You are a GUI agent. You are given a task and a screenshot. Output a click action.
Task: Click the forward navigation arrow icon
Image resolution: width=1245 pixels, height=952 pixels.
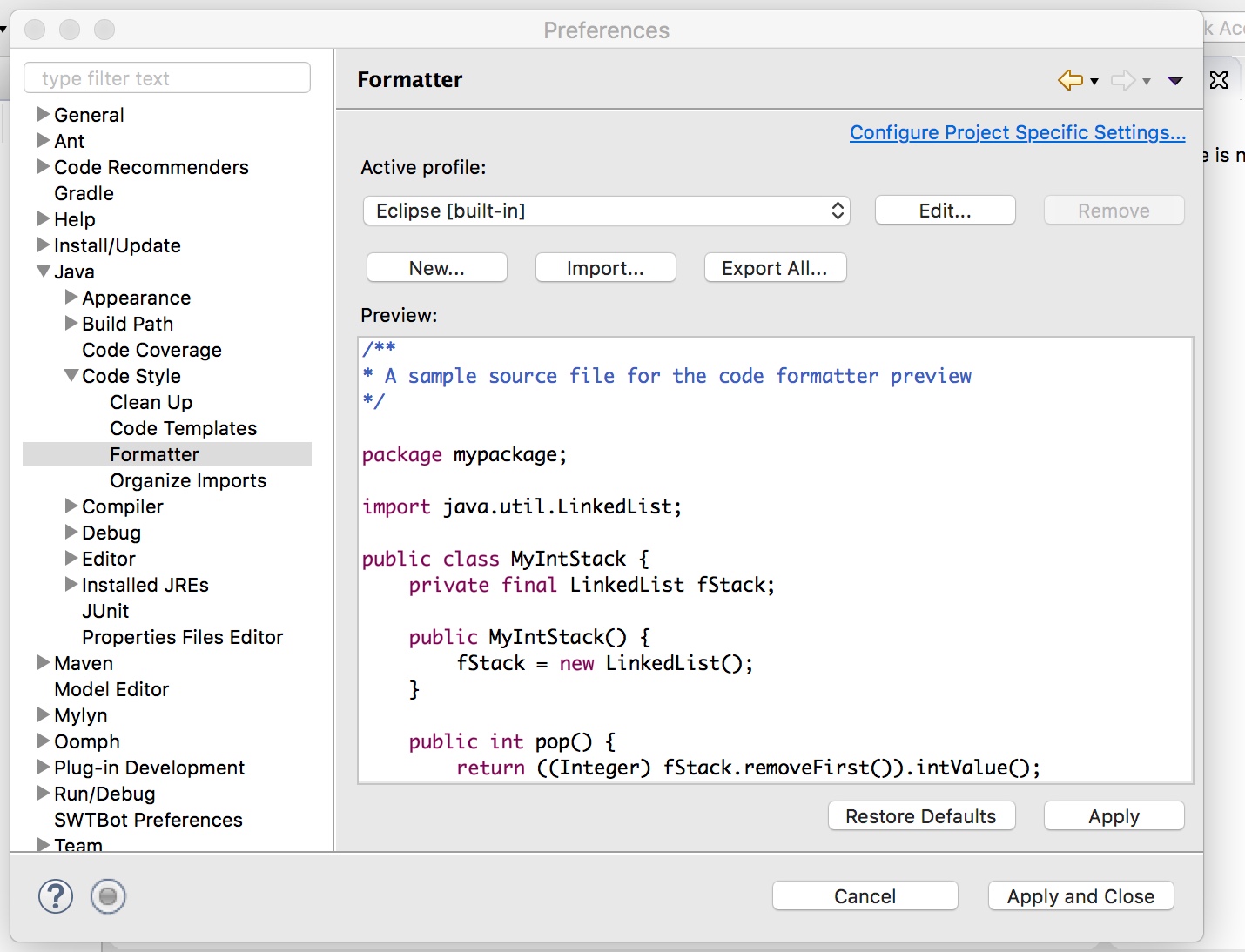click(x=1123, y=80)
